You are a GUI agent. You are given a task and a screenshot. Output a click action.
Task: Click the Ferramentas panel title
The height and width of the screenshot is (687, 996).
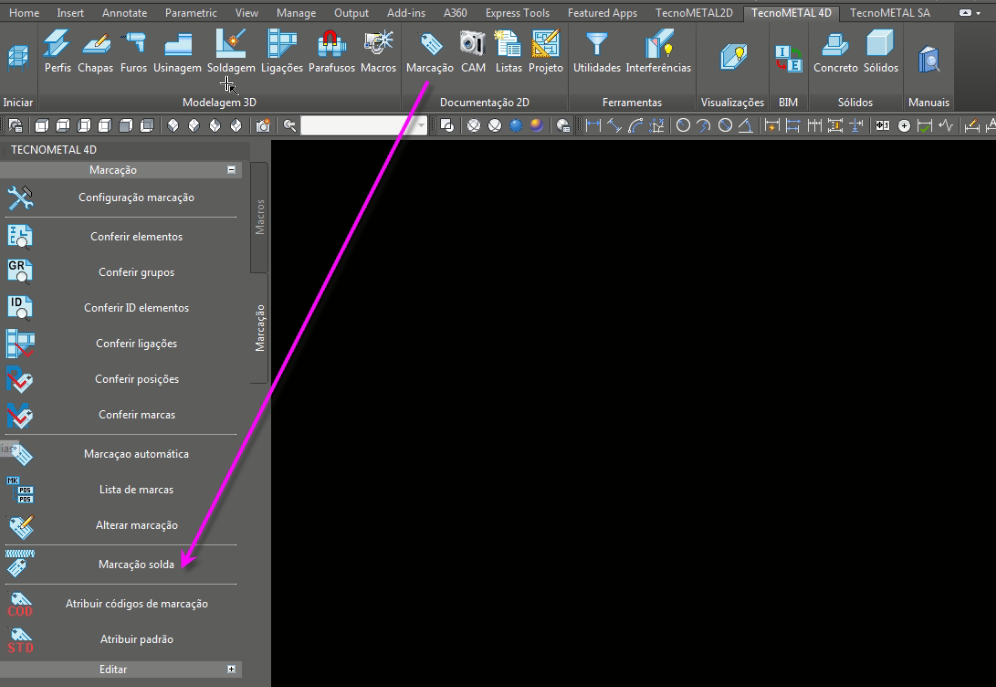tap(631, 102)
